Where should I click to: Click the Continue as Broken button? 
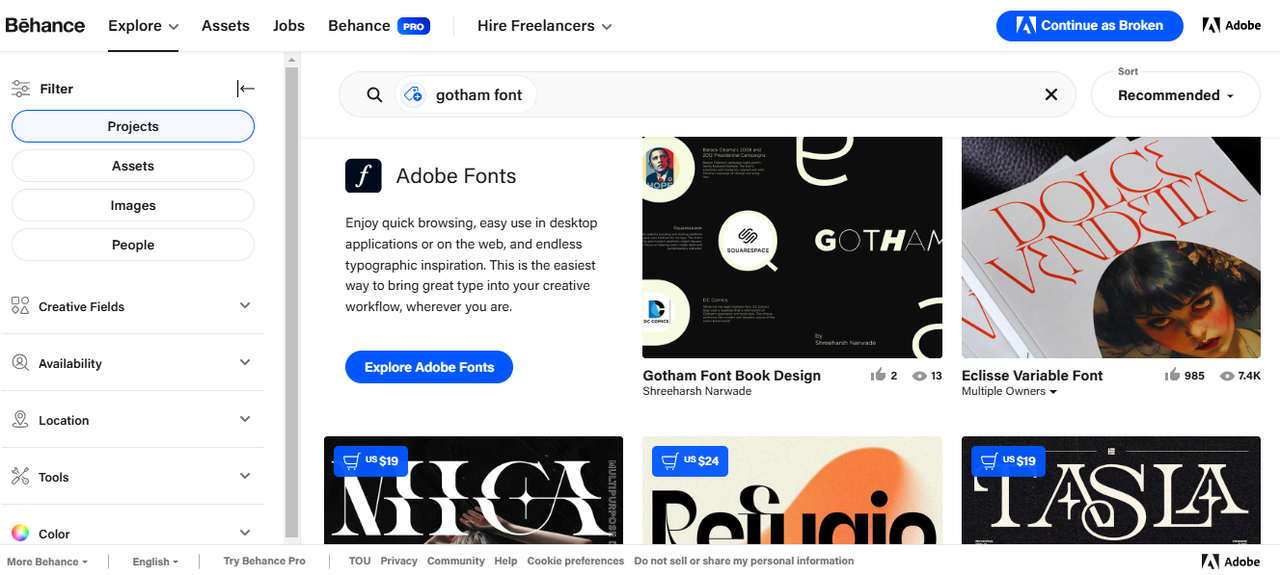pyautogui.click(x=1090, y=26)
